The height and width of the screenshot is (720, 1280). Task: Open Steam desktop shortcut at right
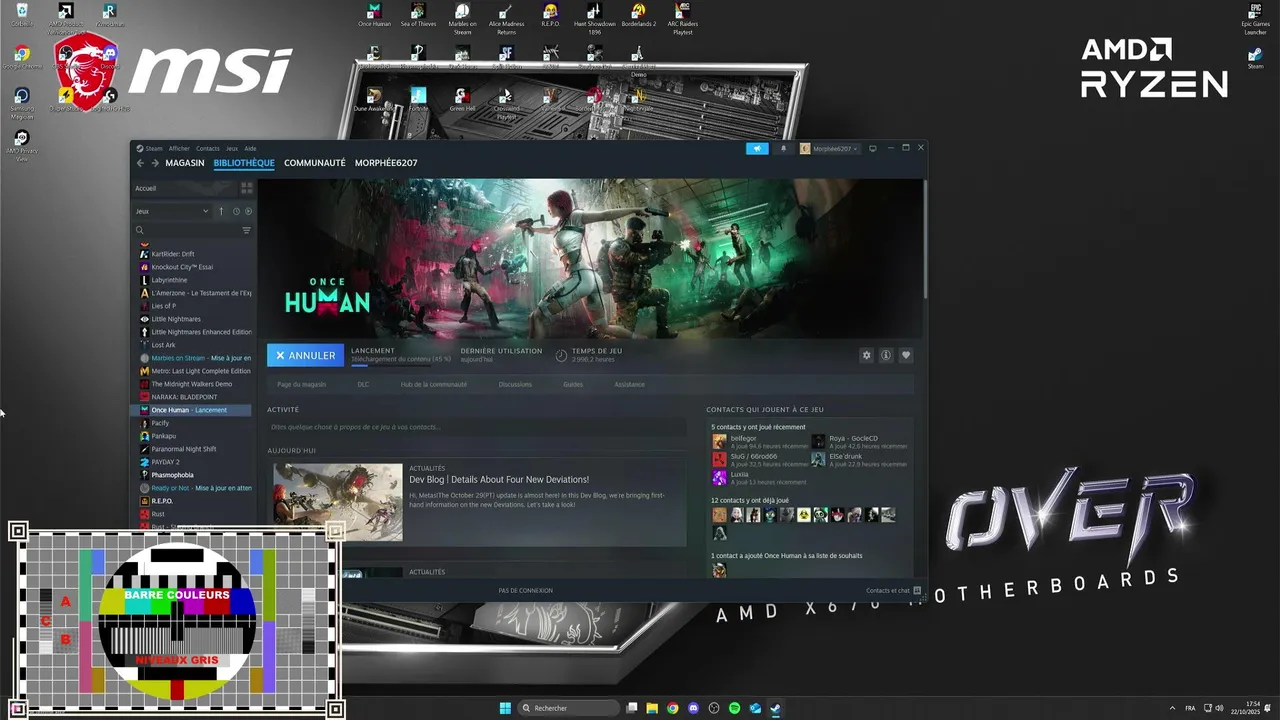[x=1255, y=60]
